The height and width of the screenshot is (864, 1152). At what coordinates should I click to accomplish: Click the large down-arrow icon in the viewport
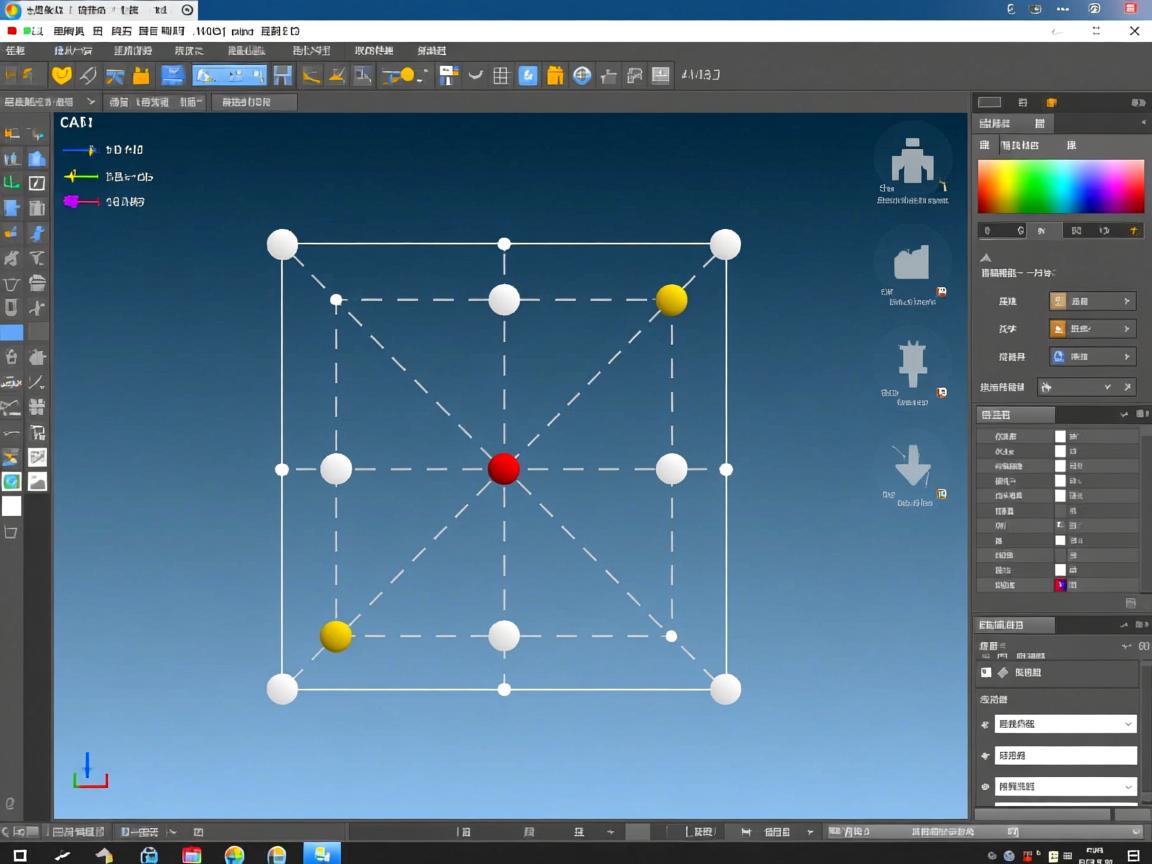point(912,466)
